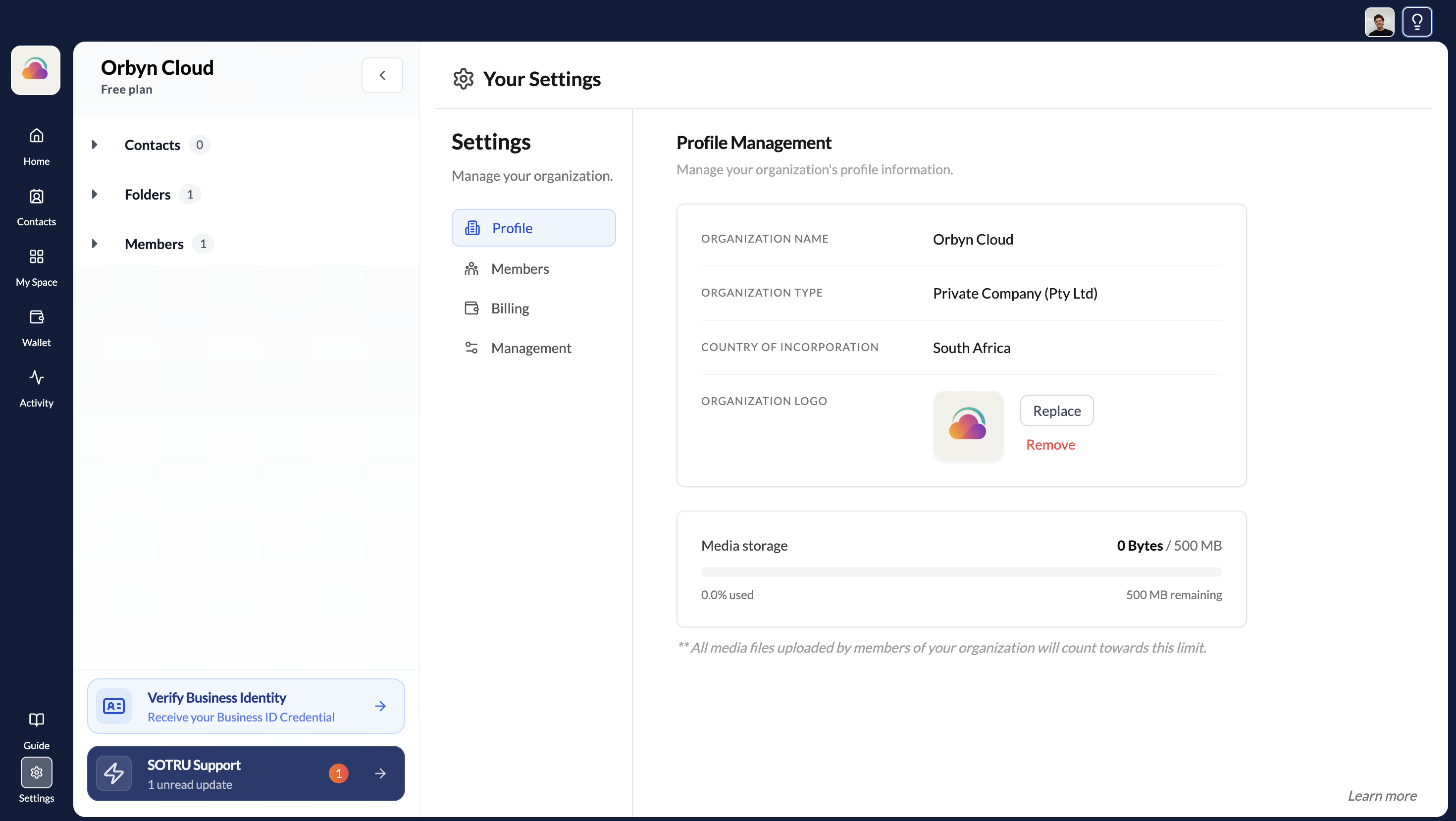Select the Settings gear in sidebar
The width and height of the screenshot is (1456, 821).
pos(36,772)
